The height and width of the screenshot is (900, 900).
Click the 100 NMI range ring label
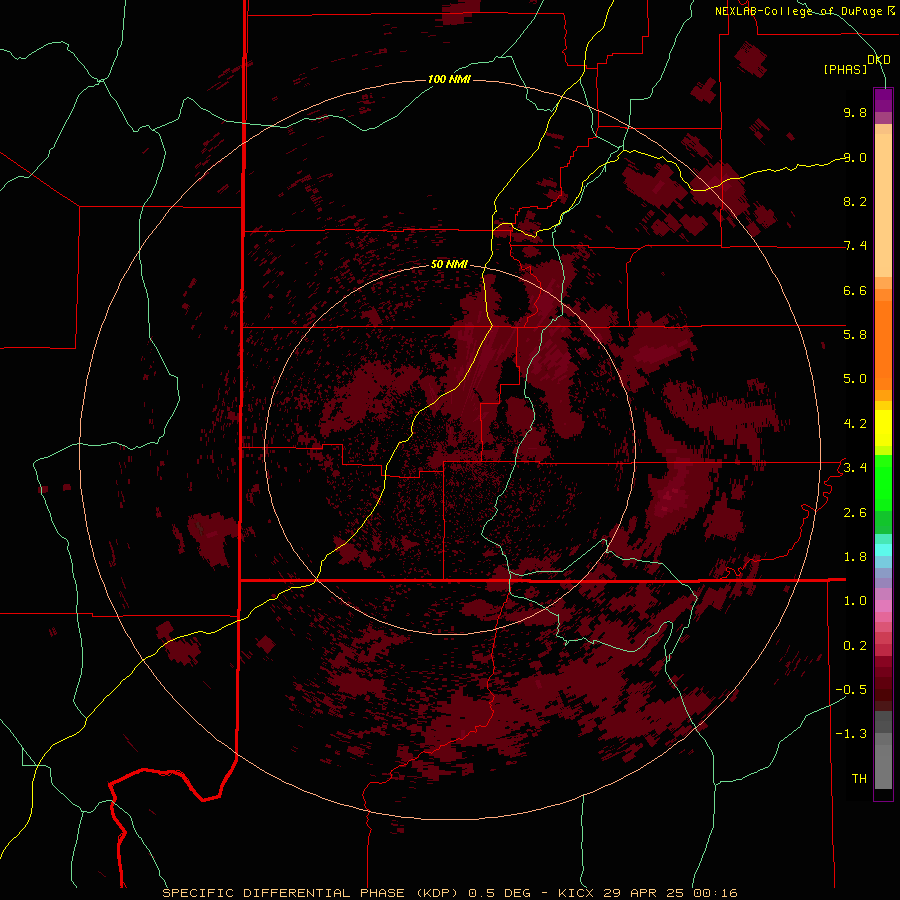pos(449,79)
